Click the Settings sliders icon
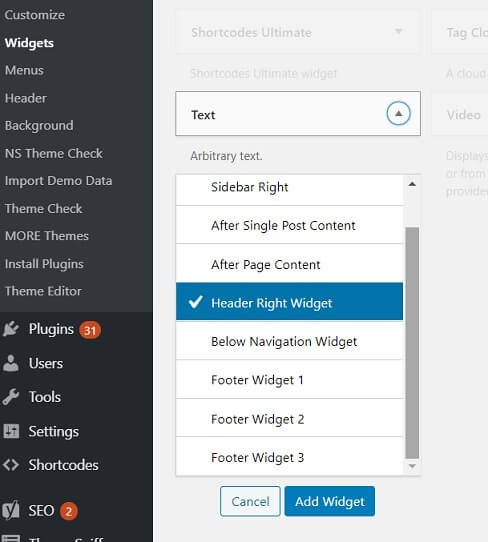Viewport: 488px width, 542px height. pyautogui.click(x=11, y=431)
